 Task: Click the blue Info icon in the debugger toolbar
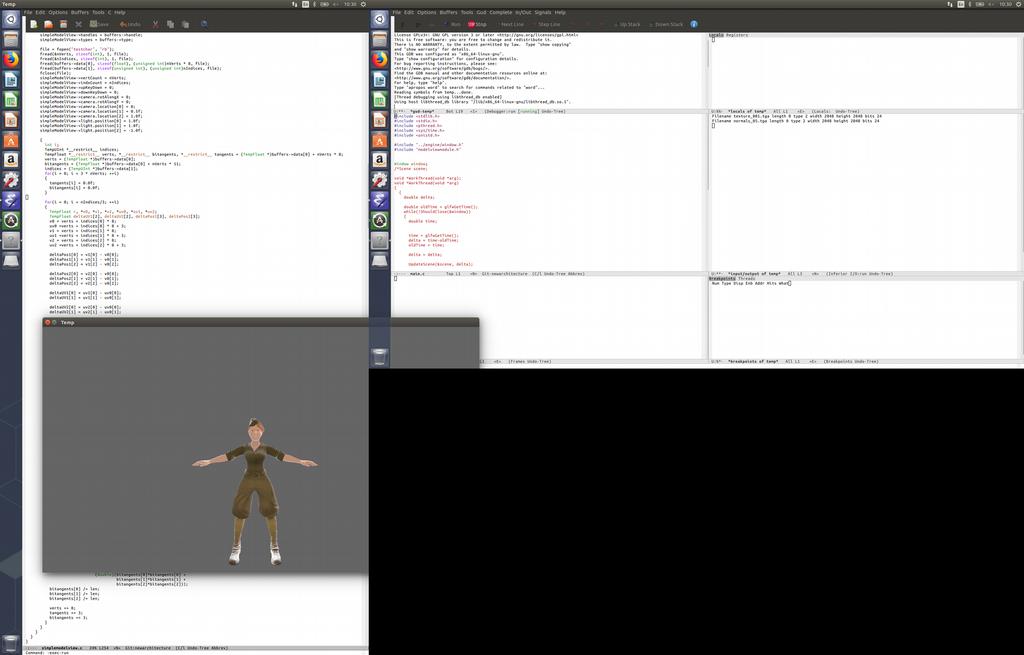694,24
